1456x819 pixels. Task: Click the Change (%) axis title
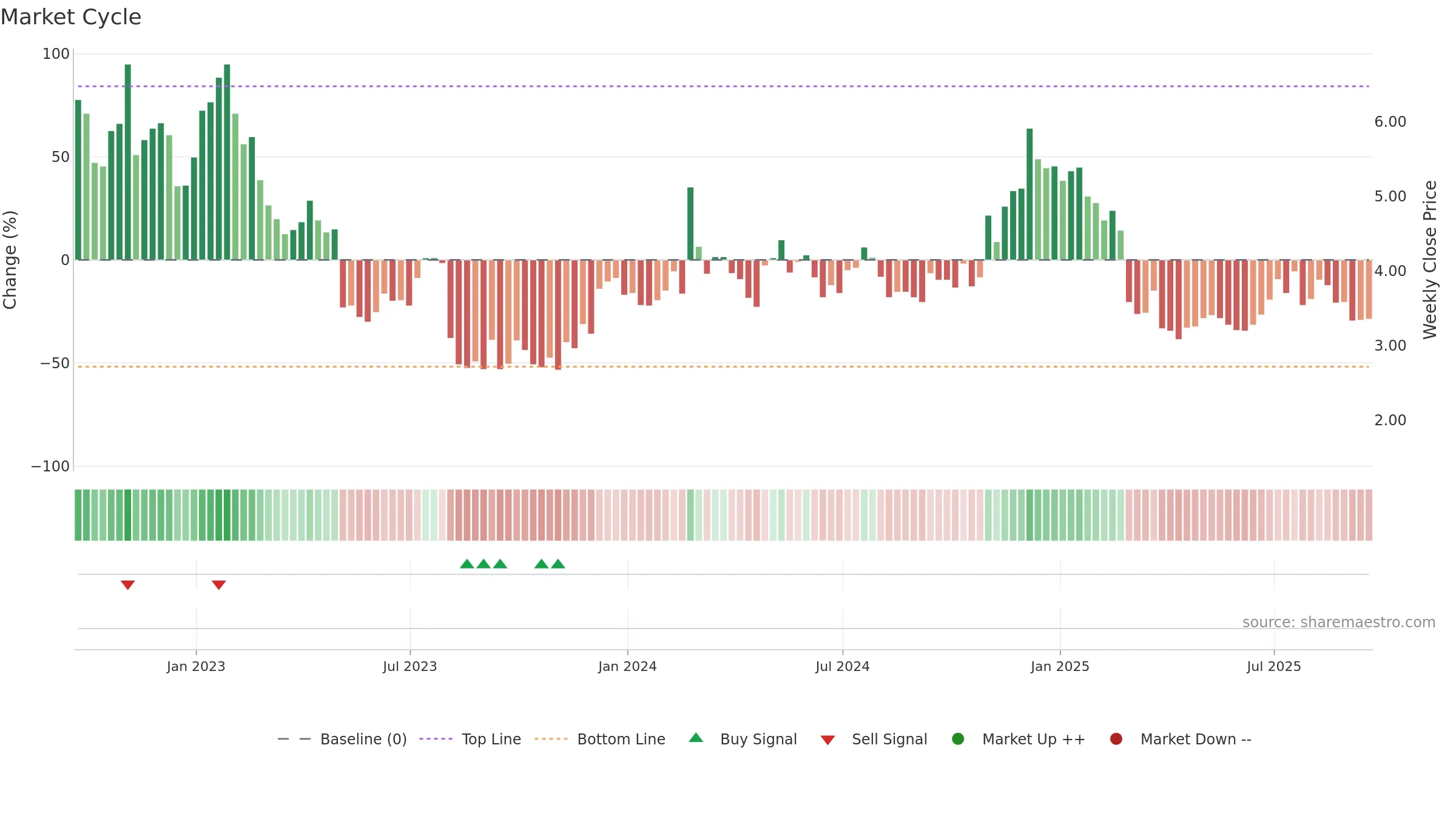(x=10, y=260)
